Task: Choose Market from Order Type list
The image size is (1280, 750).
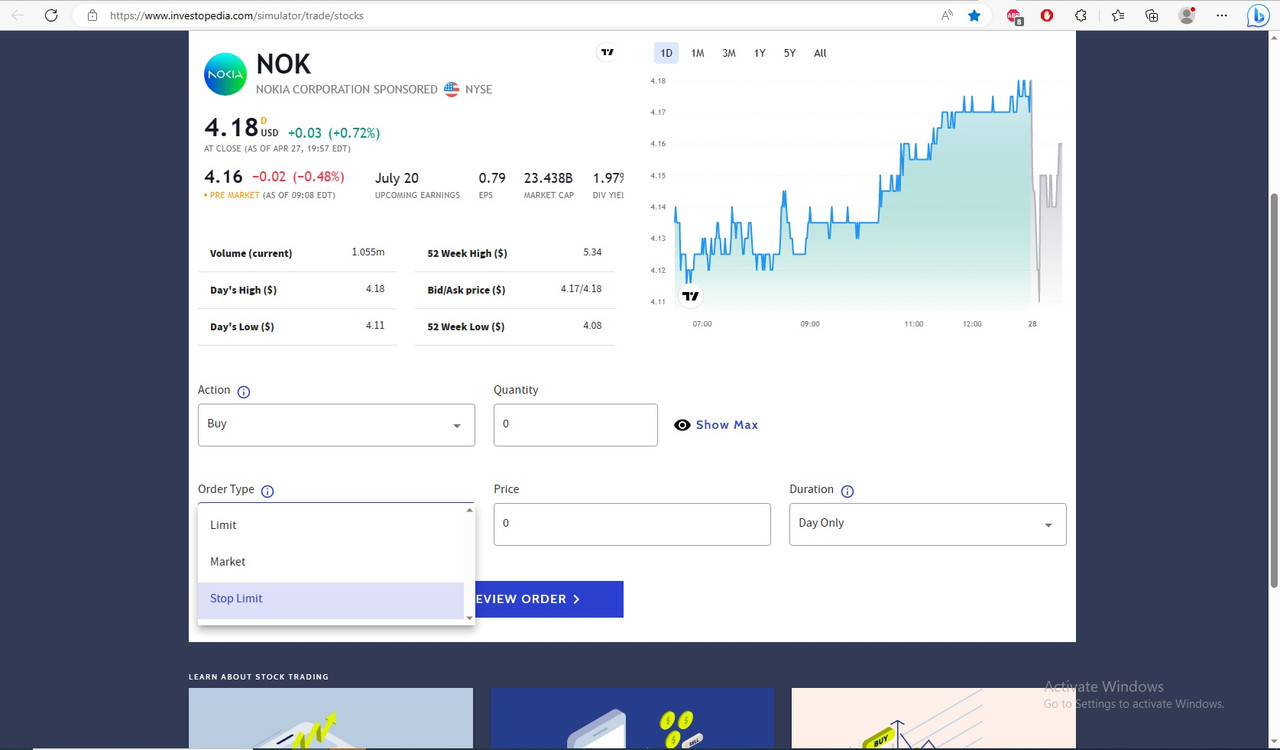Action: pos(331,562)
